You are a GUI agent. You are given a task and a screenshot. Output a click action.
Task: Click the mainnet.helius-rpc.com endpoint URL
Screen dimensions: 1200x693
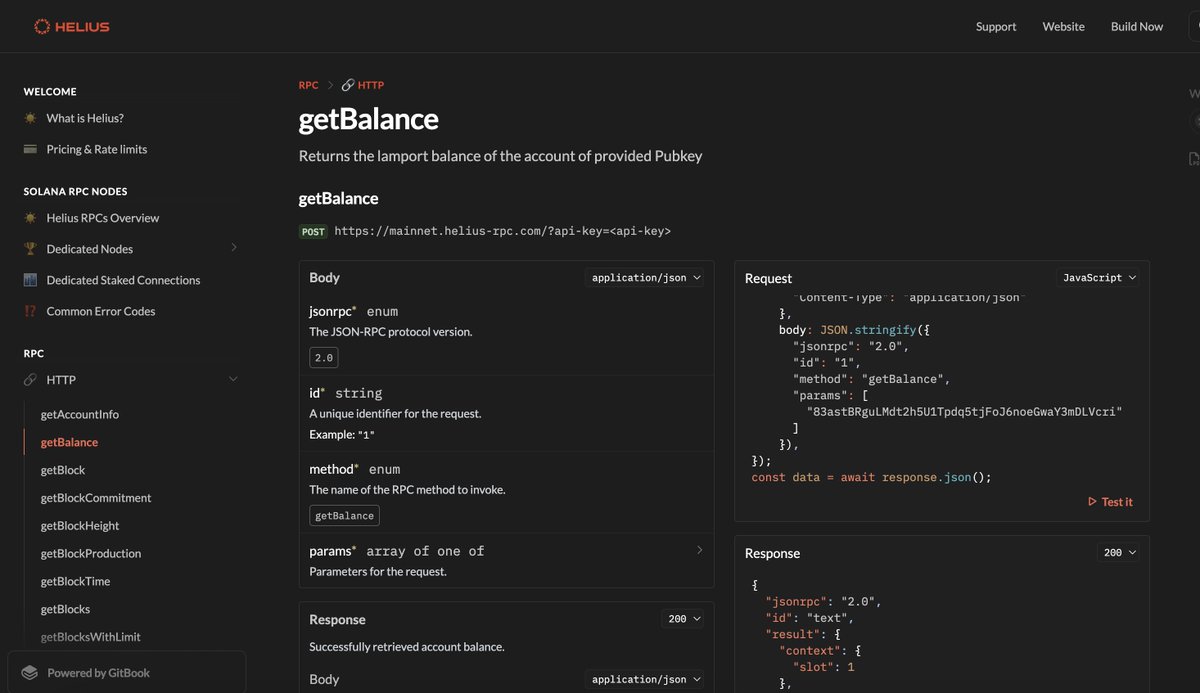click(502, 231)
